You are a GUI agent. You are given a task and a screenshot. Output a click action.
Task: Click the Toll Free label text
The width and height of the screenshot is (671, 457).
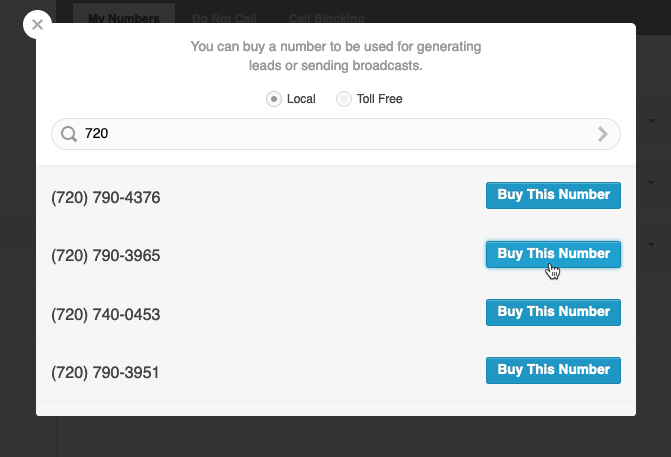point(380,99)
